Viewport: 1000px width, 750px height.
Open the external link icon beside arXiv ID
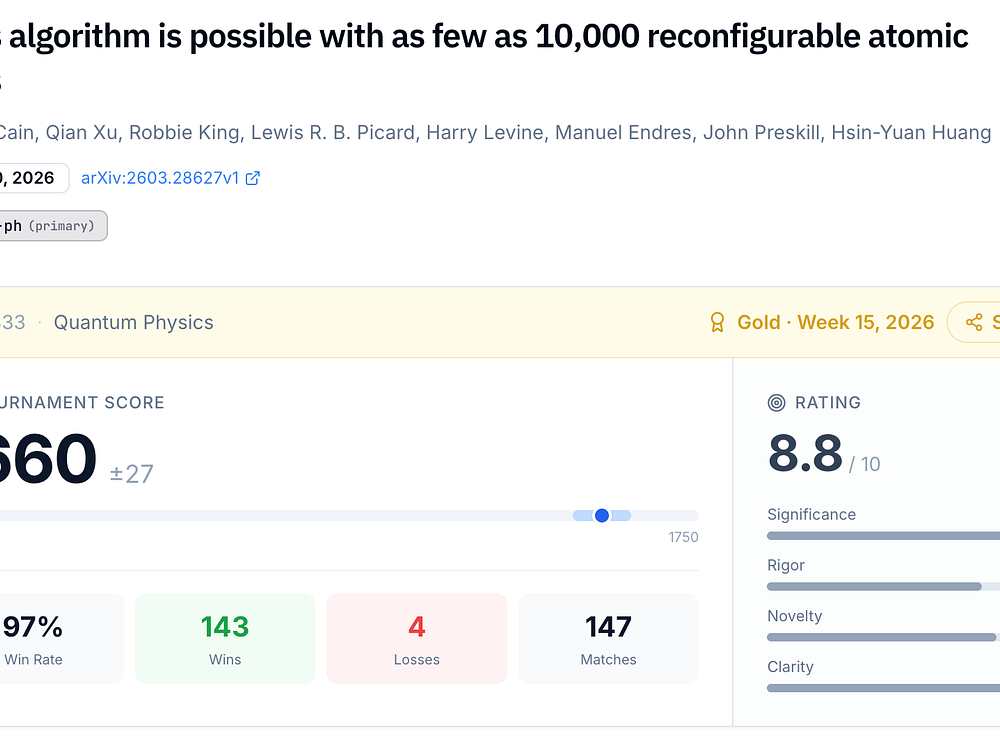coord(253,178)
